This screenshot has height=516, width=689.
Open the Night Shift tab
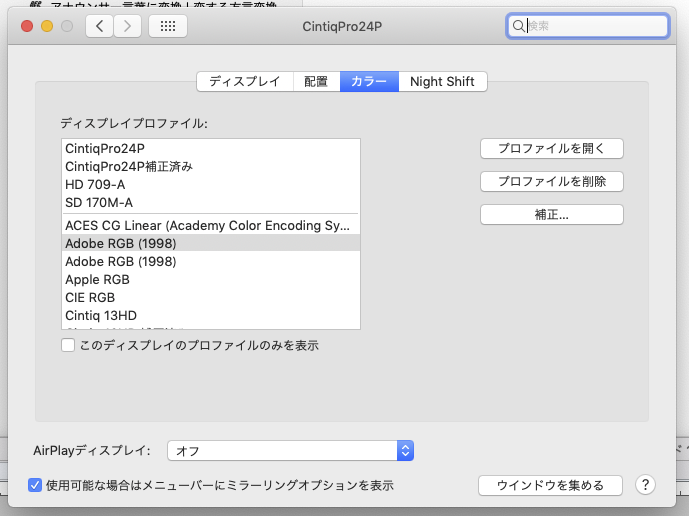pos(443,82)
